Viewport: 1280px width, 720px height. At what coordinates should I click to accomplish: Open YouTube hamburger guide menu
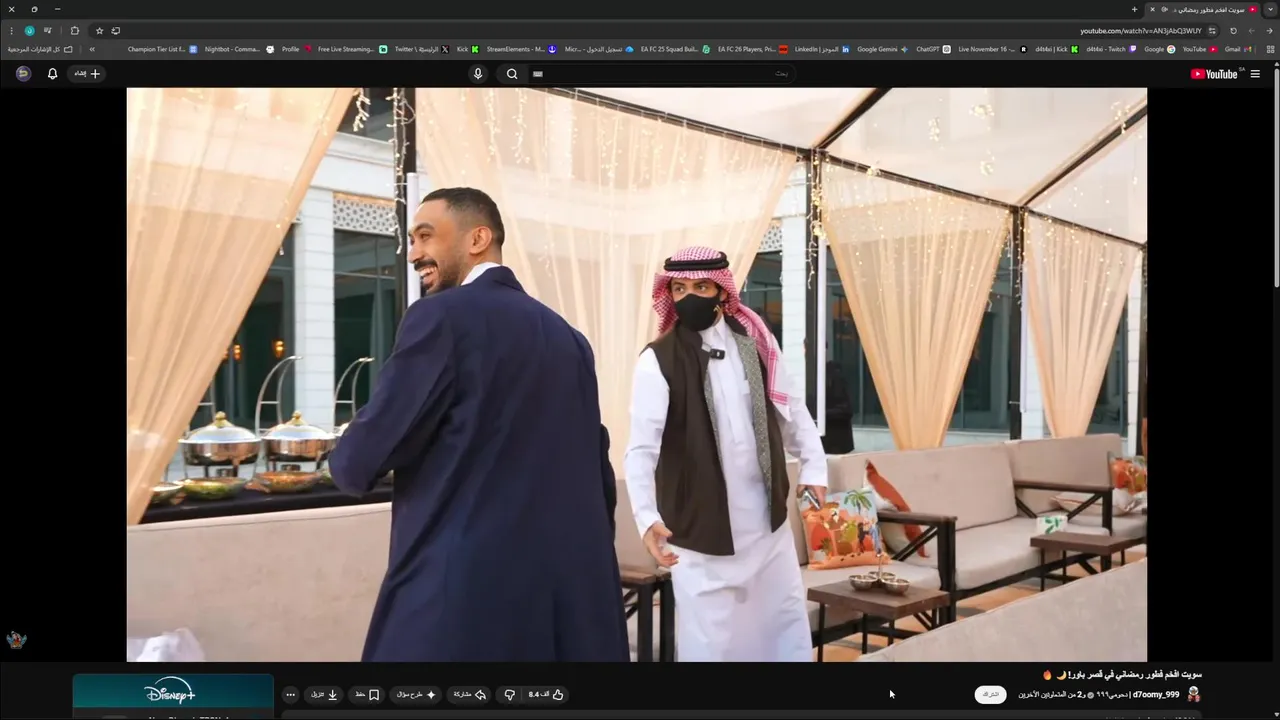pos(1255,73)
